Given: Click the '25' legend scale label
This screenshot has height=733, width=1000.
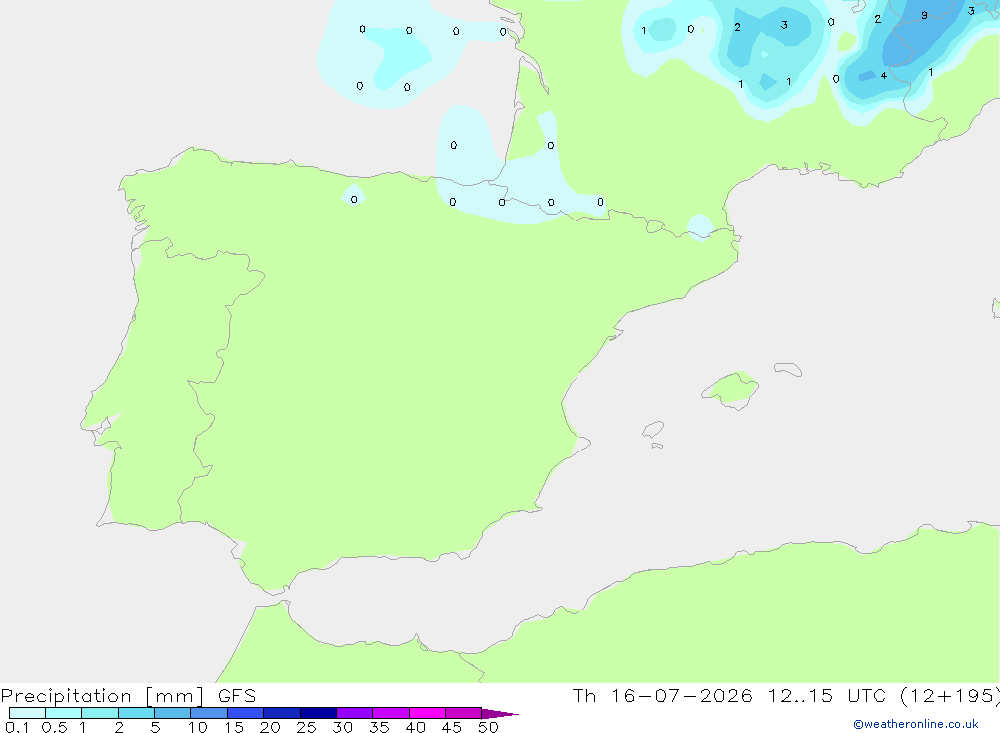Looking at the screenshot, I should [x=307, y=727].
